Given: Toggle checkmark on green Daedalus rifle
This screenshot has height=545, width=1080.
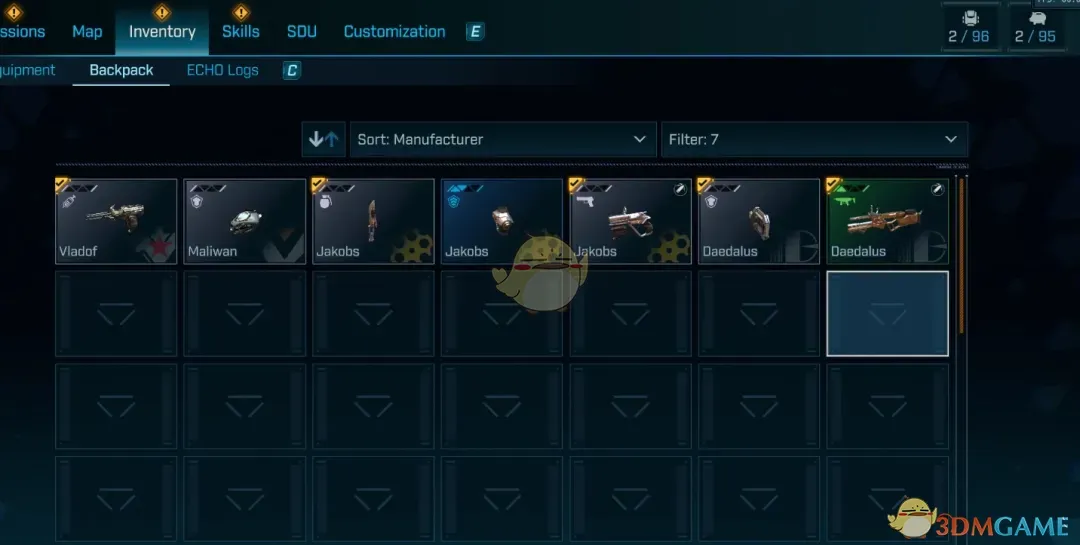Looking at the screenshot, I should (x=833, y=185).
